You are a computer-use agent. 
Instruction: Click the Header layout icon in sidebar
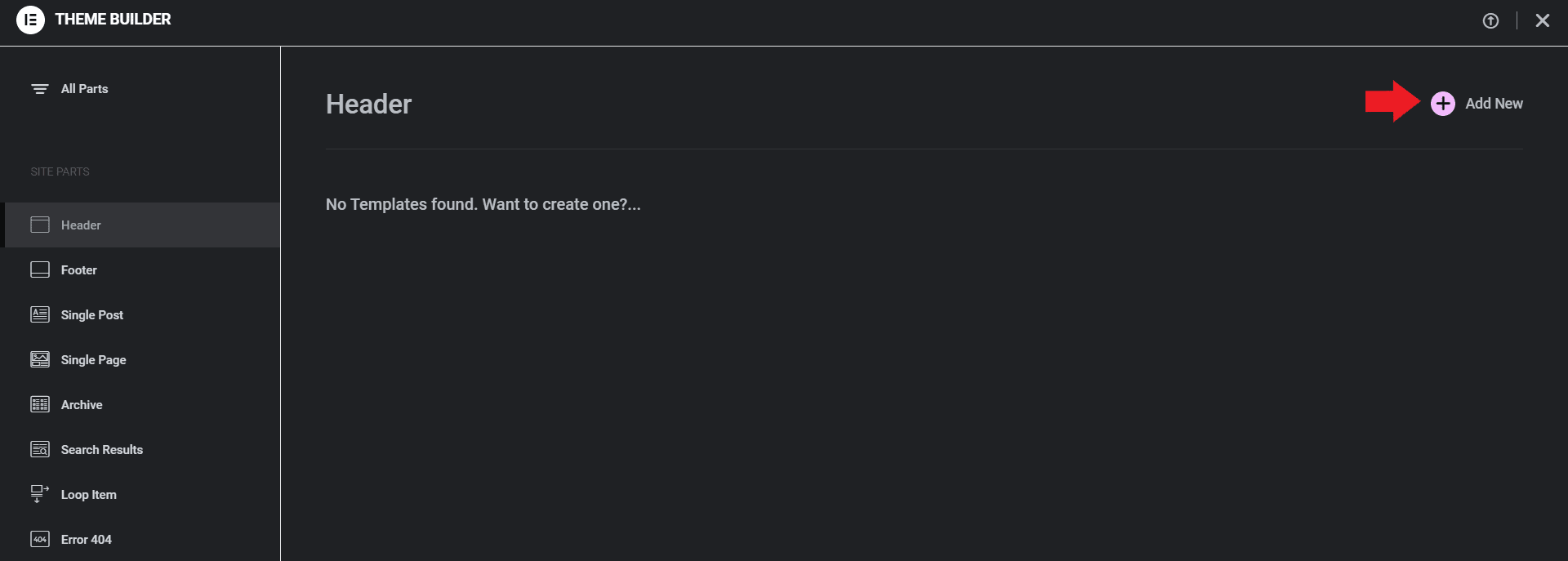coord(40,225)
